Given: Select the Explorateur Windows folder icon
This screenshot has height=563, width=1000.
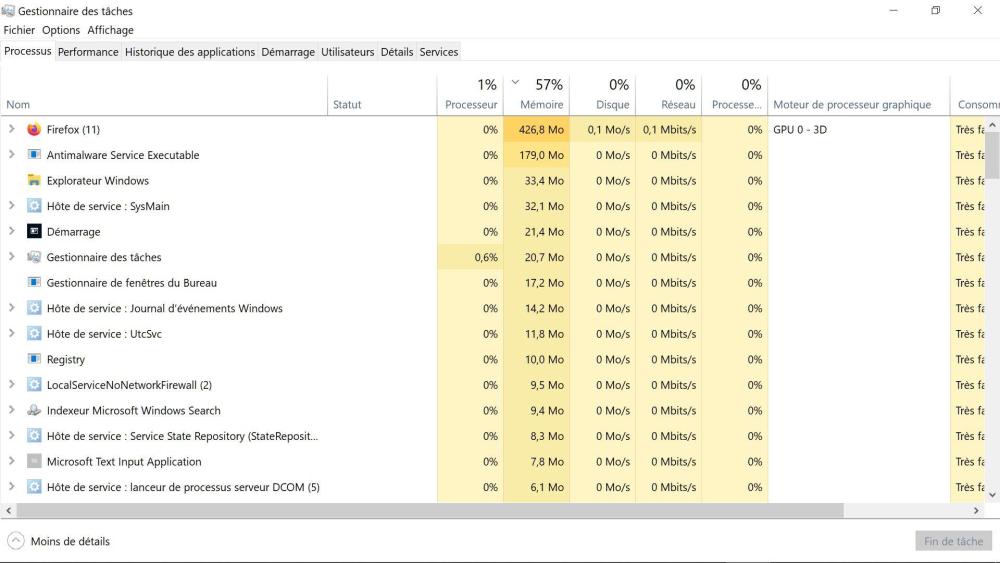Looking at the screenshot, I should click(x=34, y=181).
